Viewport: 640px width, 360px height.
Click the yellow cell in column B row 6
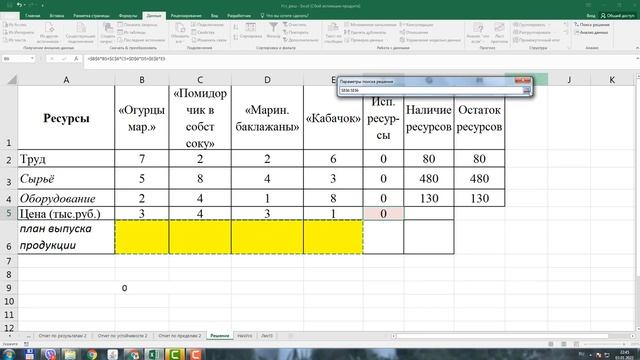tap(142, 237)
